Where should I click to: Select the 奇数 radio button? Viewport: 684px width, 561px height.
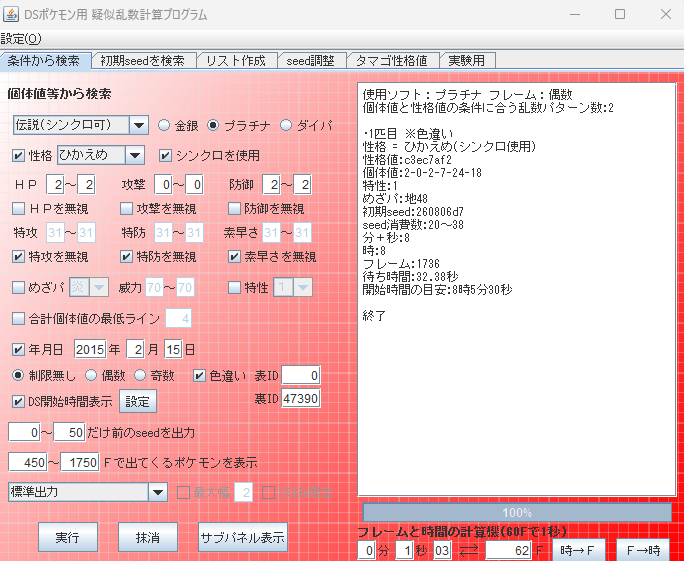140,376
